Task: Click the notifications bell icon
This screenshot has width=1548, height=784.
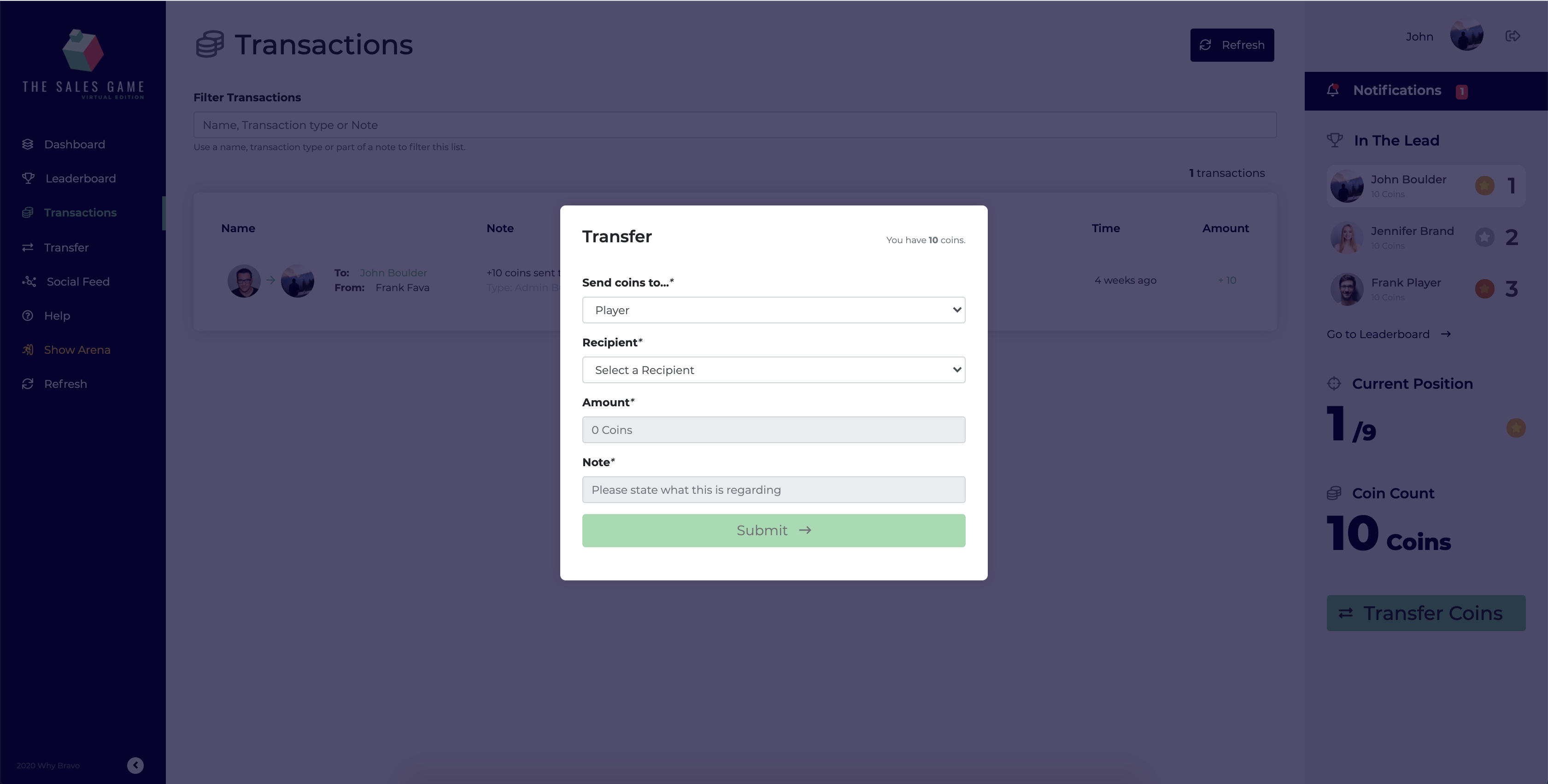Action: pyautogui.click(x=1332, y=90)
